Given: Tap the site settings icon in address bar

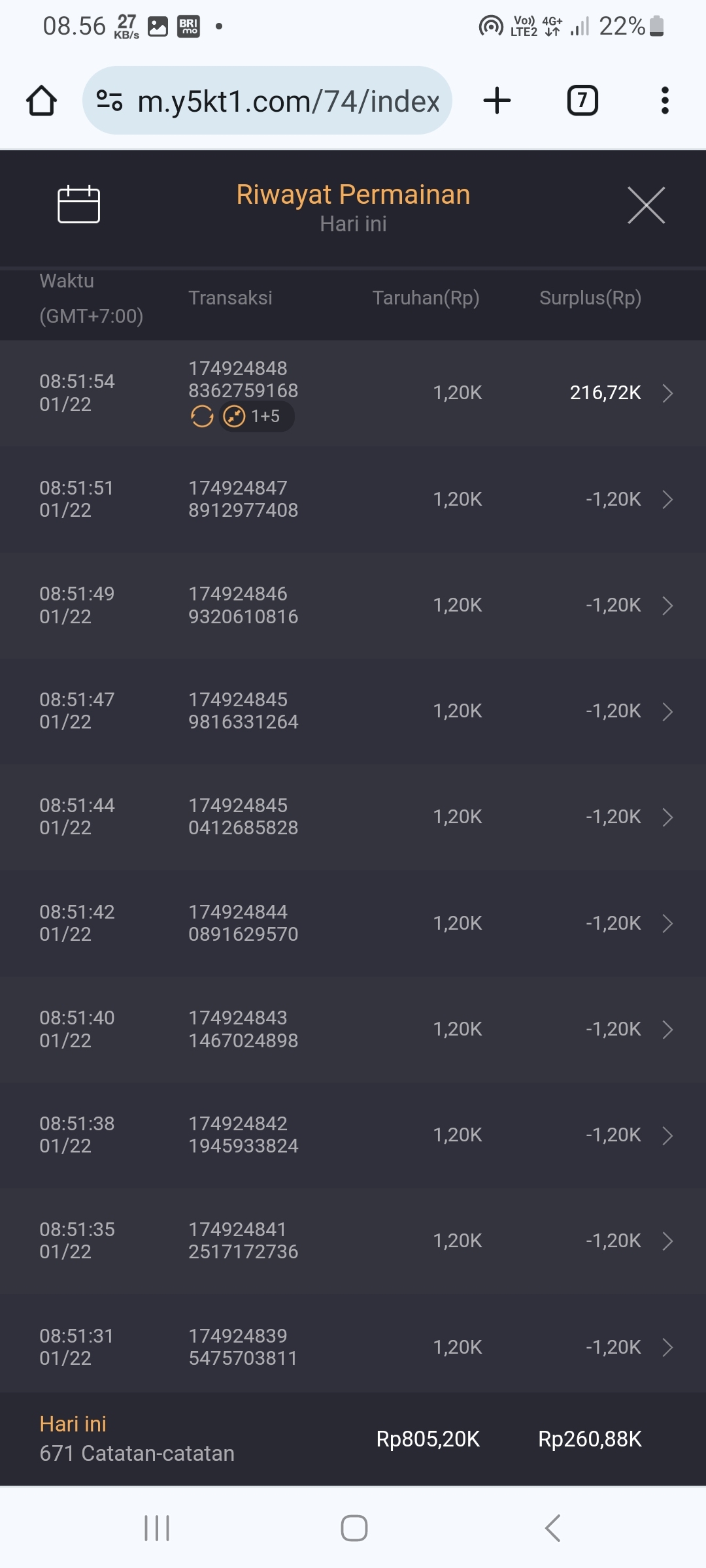Looking at the screenshot, I should pyautogui.click(x=109, y=101).
